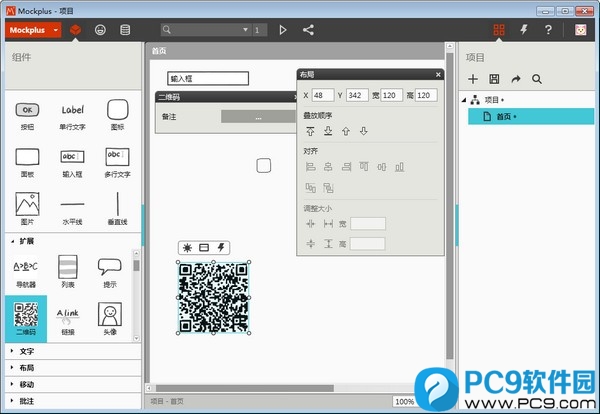Click the export arrow icon in 项目 panel
The image size is (600, 414).
pos(516,79)
